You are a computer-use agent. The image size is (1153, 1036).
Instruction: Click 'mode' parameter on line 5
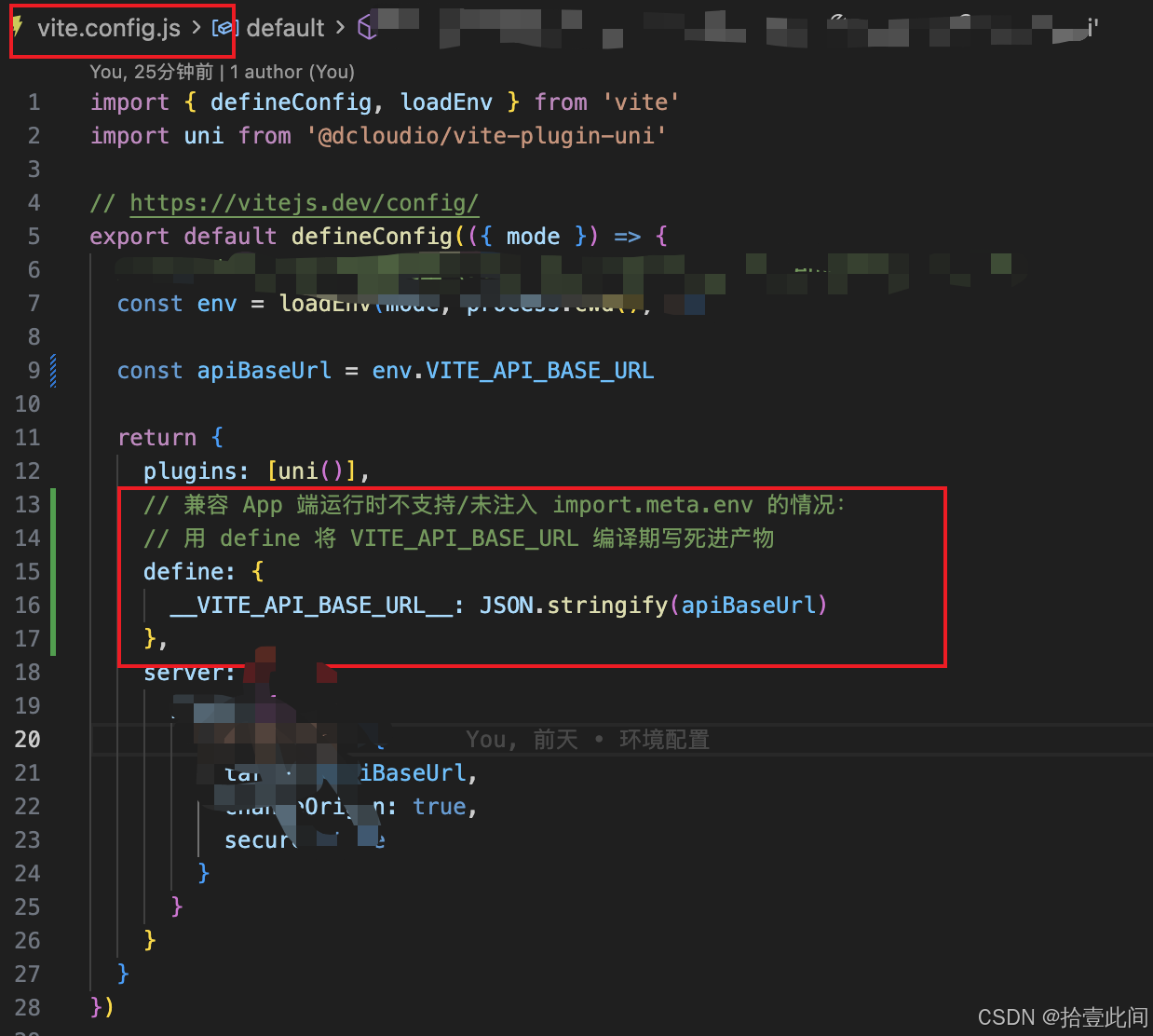[533, 237]
